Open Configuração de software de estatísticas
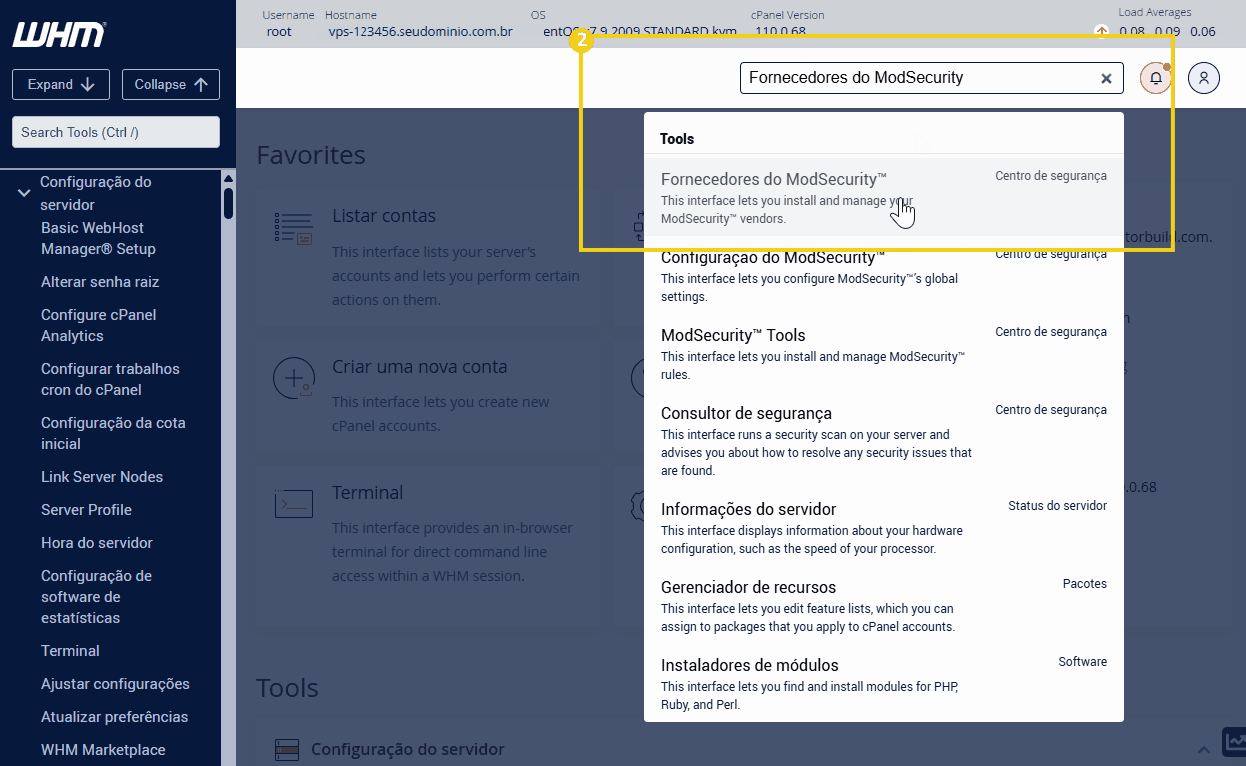Screen dimensions: 1246x766 96,597
